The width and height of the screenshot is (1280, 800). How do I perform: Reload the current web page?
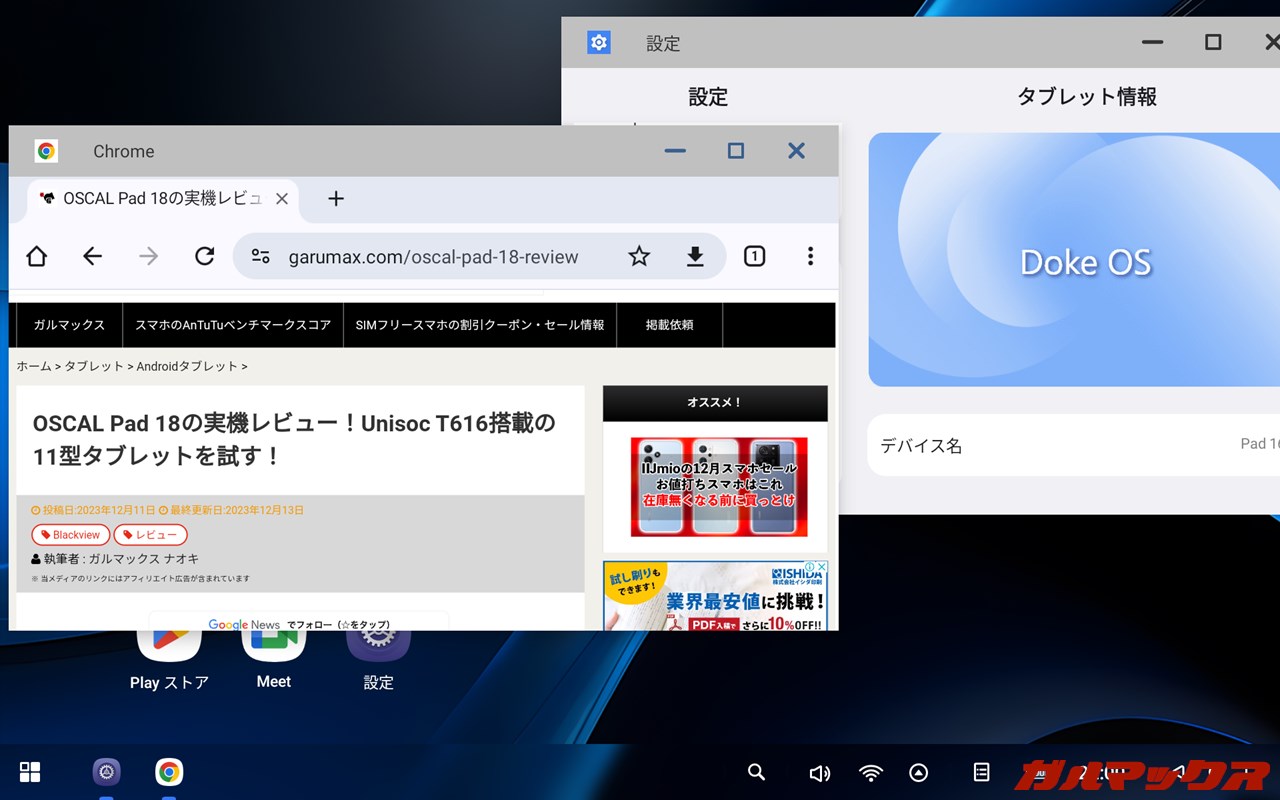205,257
